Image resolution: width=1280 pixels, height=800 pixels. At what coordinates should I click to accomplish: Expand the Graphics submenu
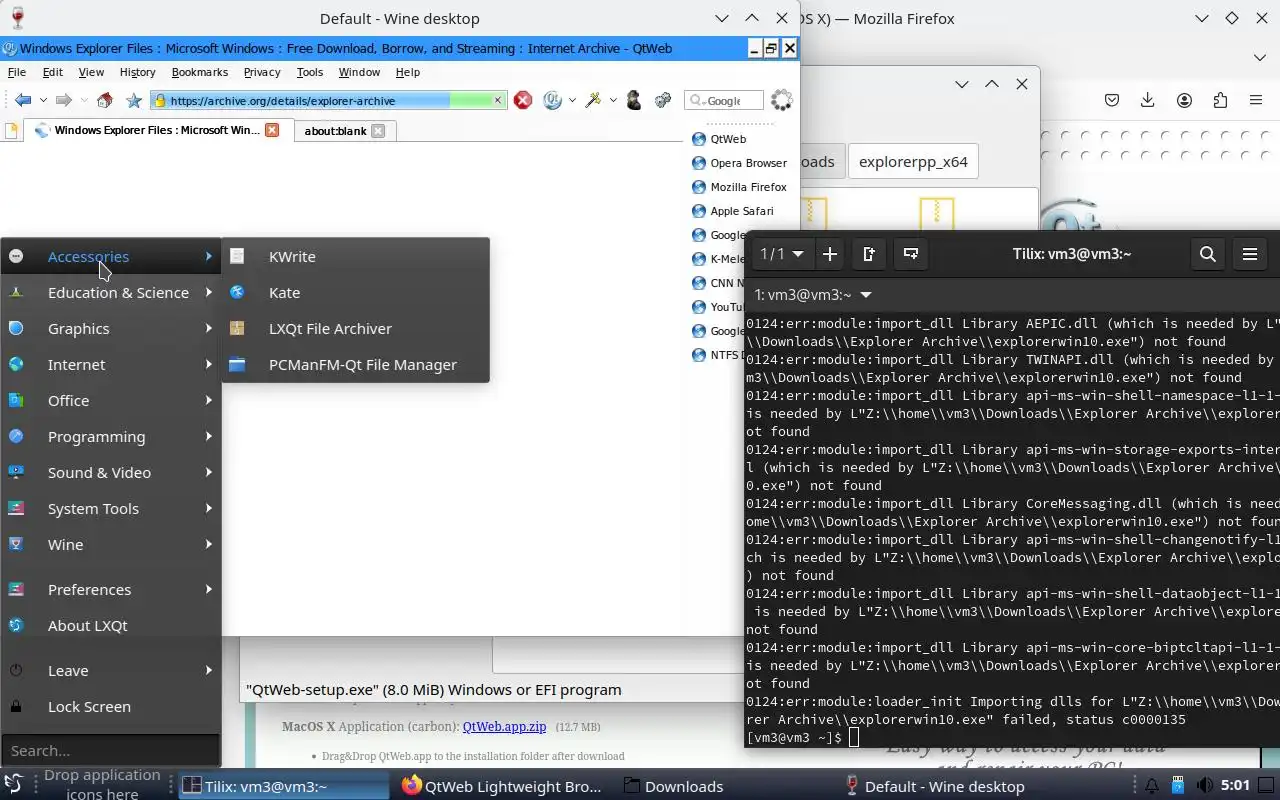(x=110, y=328)
